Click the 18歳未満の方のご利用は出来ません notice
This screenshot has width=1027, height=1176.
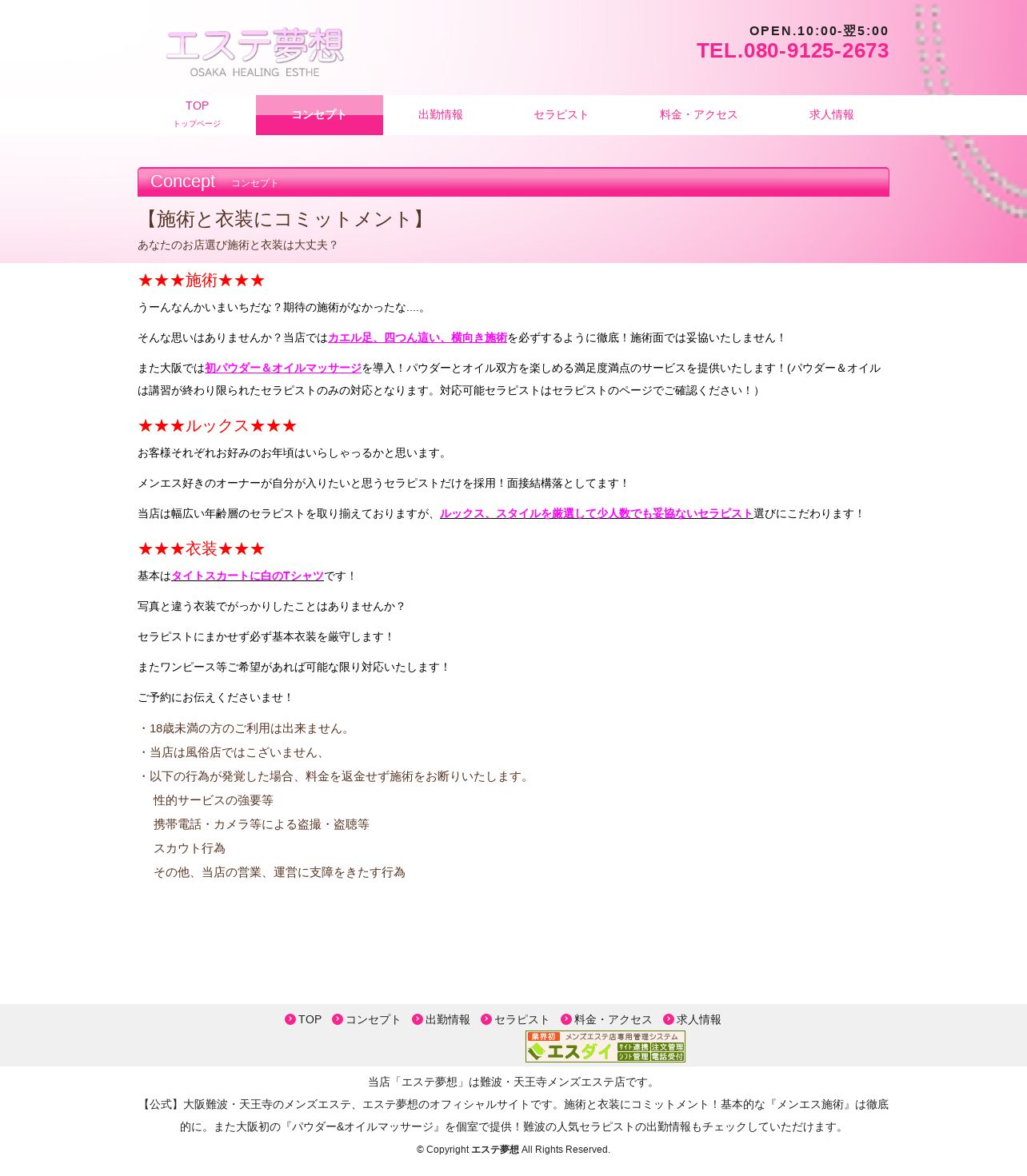coord(246,728)
